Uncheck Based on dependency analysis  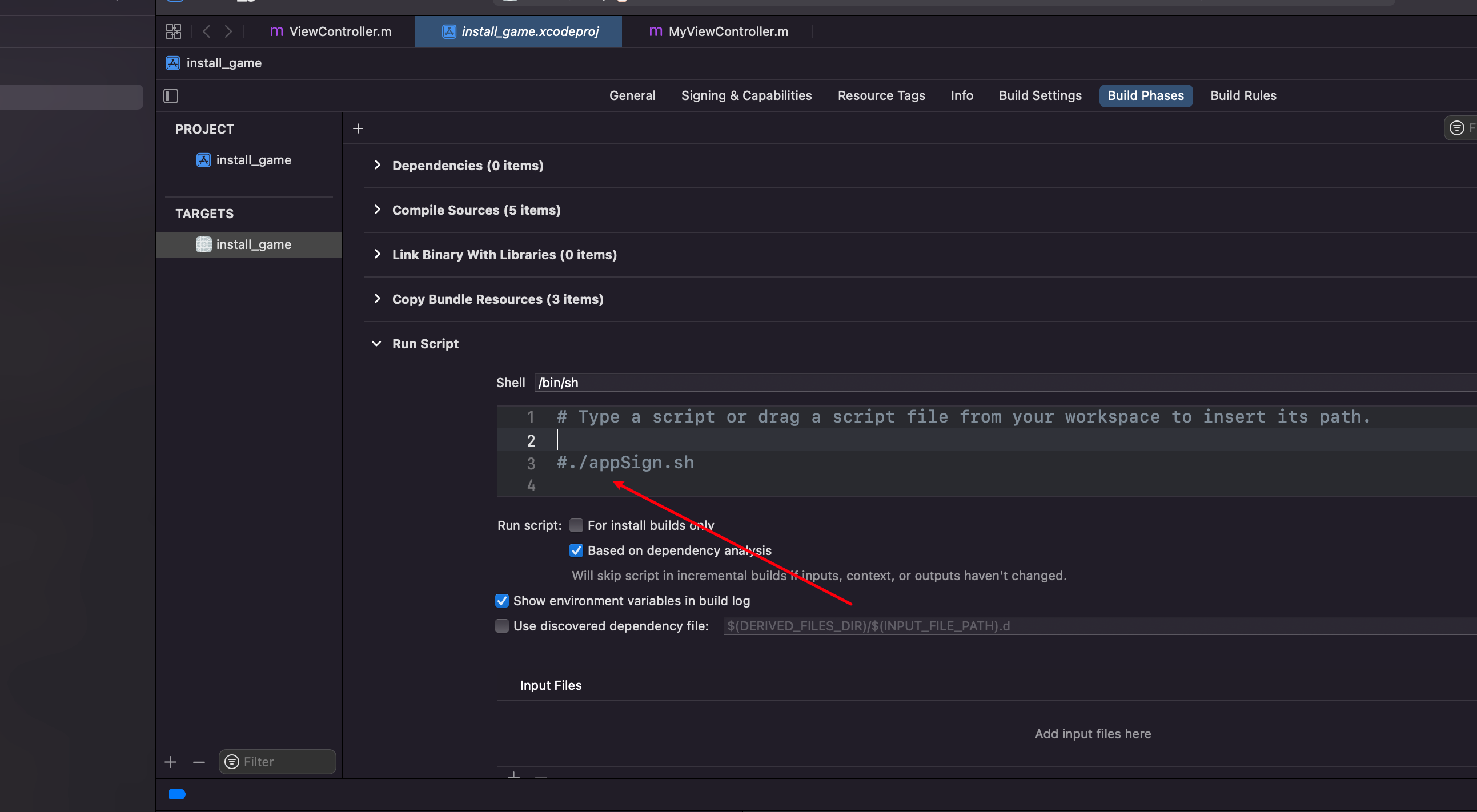coord(576,550)
